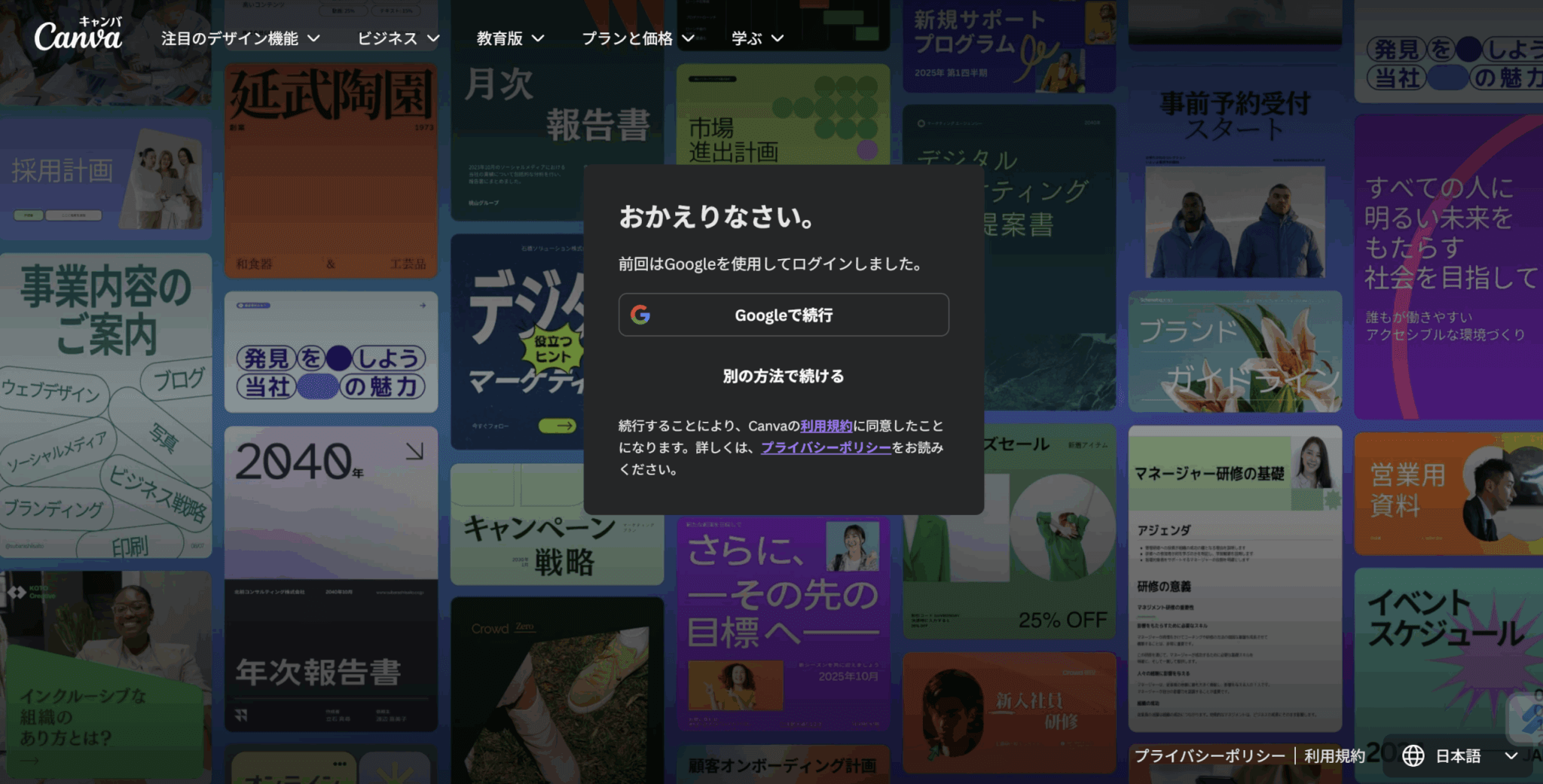Select the すべての人に明るい未来を template
The image size is (1543, 784).
[1449, 267]
